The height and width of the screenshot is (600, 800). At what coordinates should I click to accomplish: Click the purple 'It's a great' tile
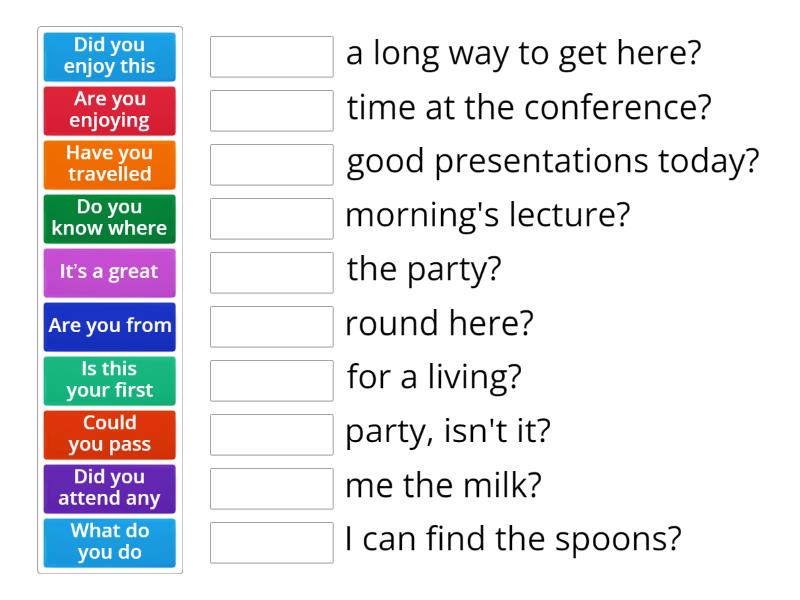110,273
